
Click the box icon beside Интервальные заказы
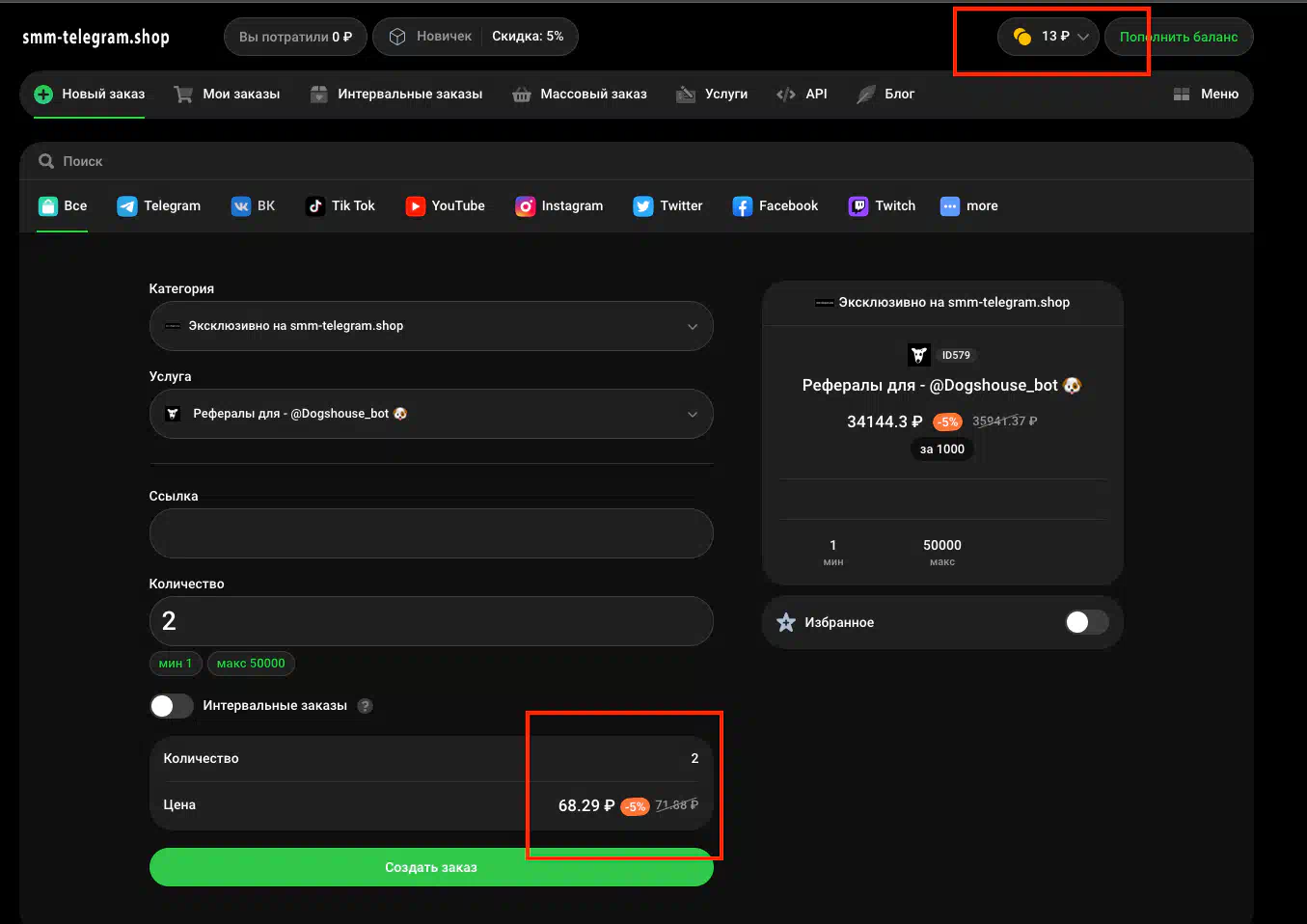click(x=319, y=95)
